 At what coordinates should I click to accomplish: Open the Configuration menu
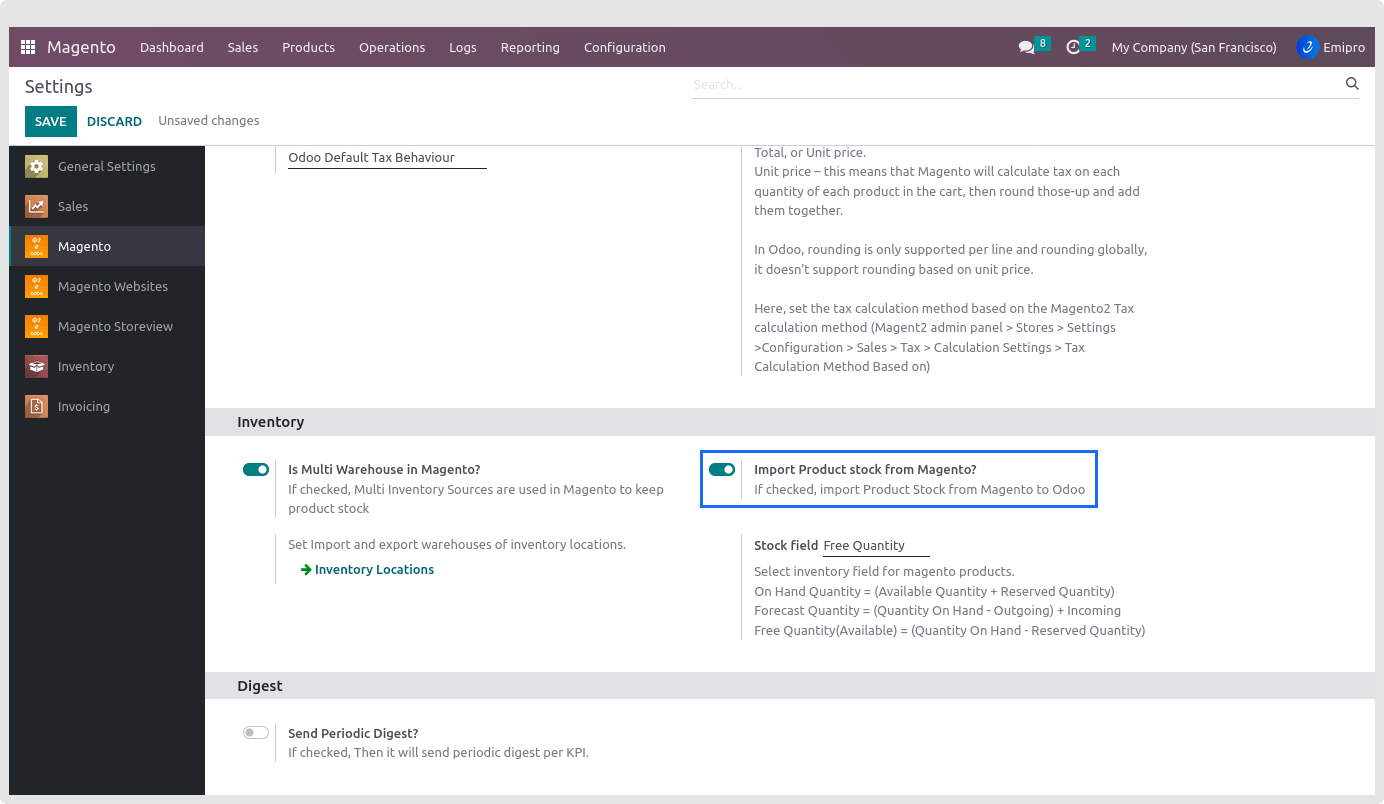pyautogui.click(x=624, y=47)
